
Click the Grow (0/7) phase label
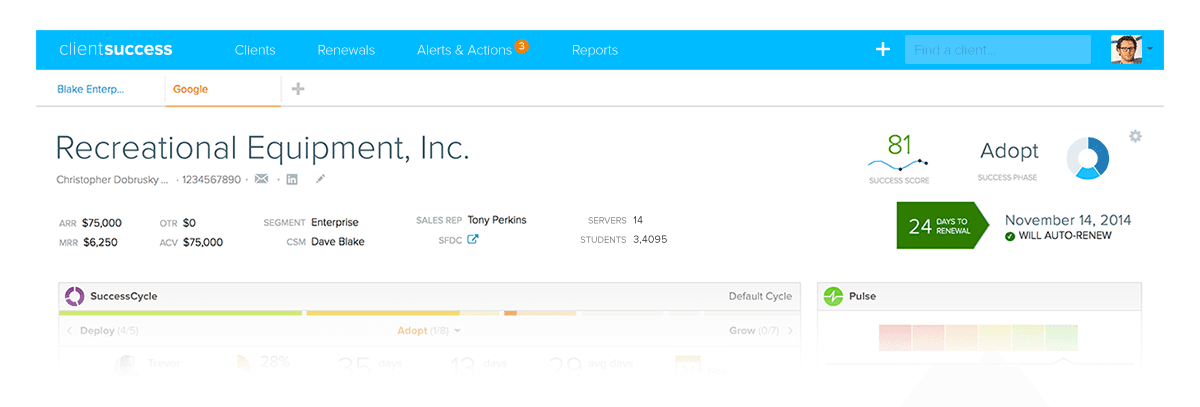(755, 330)
